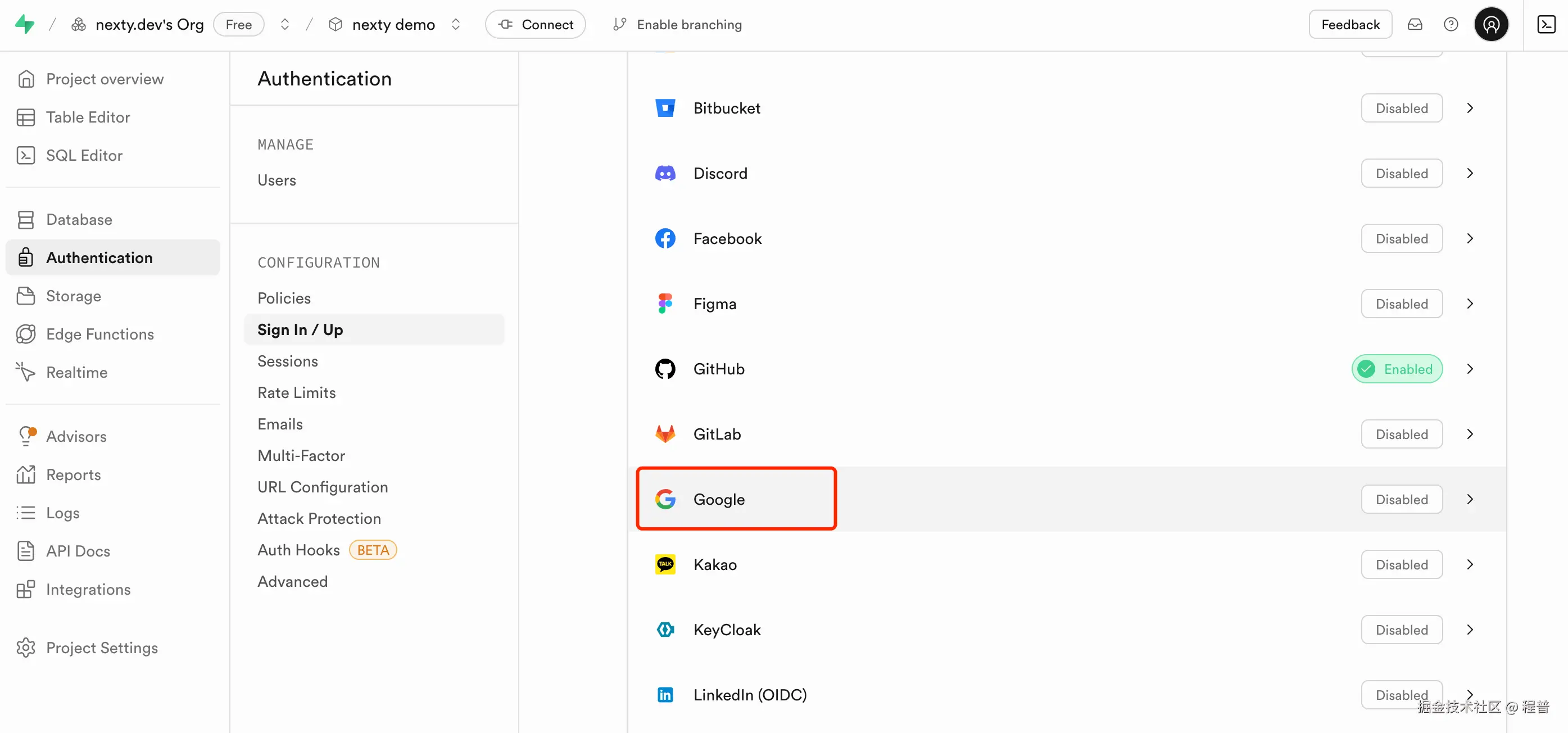Navigate to Storage section
This screenshot has width=1568, height=733.
[x=74, y=296]
